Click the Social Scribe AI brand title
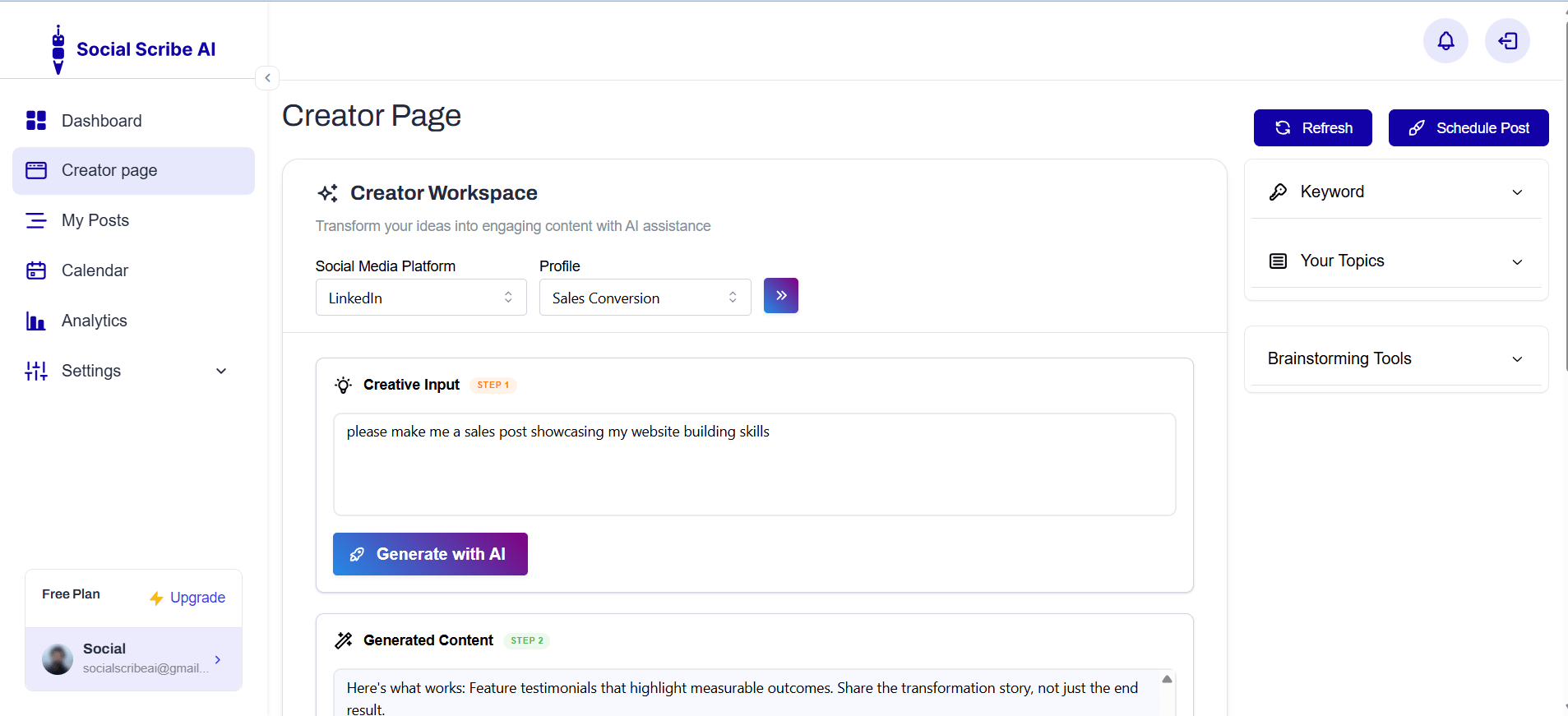The height and width of the screenshot is (716, 1568). (146, 49)
